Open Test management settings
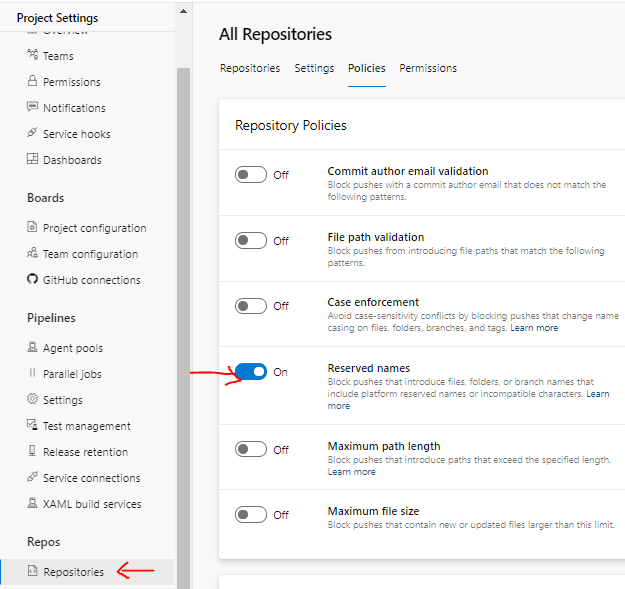Image resolution: width=625 pixels, height=589 pixels. pyautogui.click(x=87, y=426)
